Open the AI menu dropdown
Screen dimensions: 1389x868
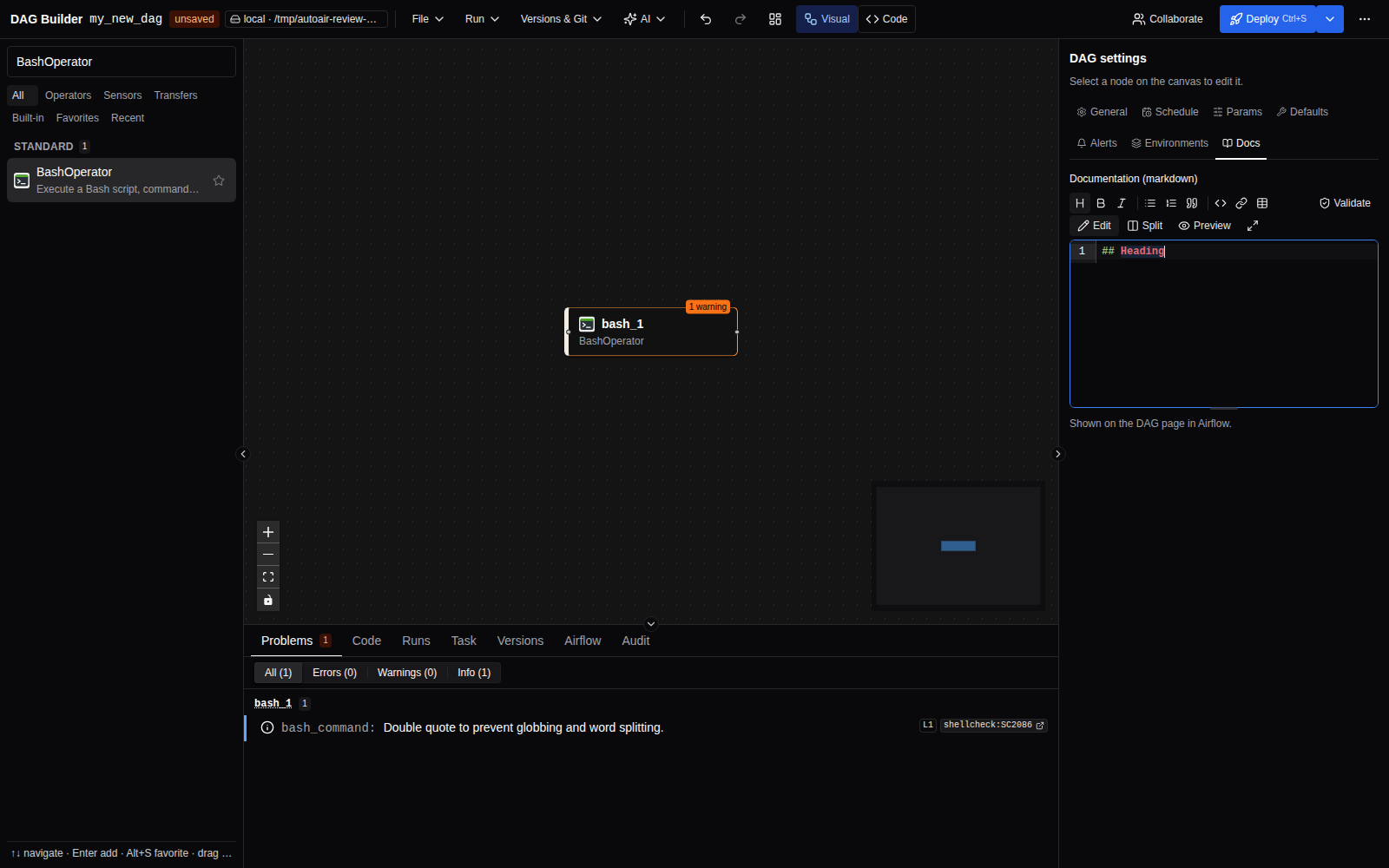tap(644, 19)
